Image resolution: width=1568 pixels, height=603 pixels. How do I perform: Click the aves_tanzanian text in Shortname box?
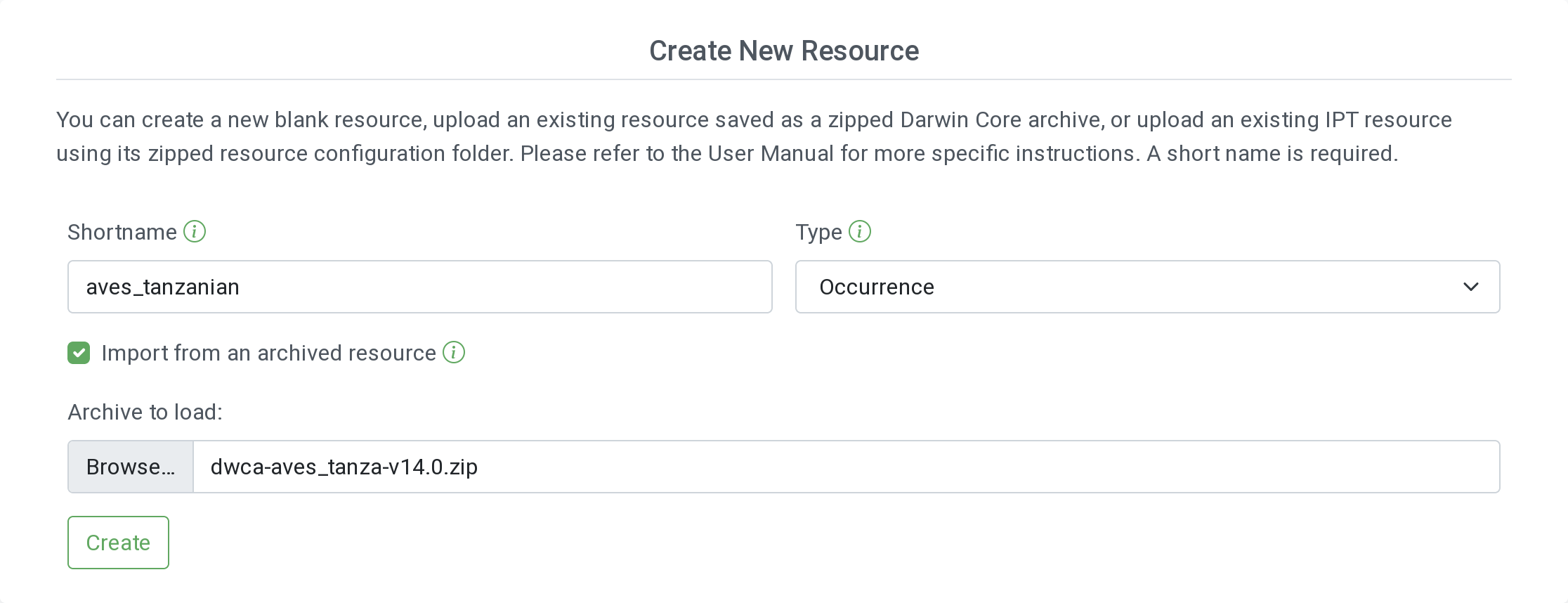[163, 287]
